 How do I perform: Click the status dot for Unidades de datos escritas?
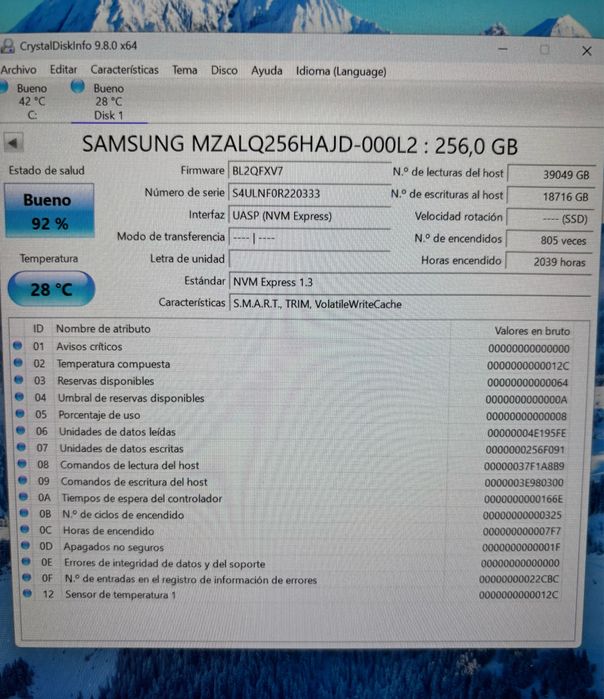pyautogui.click(x=21, y=447)
